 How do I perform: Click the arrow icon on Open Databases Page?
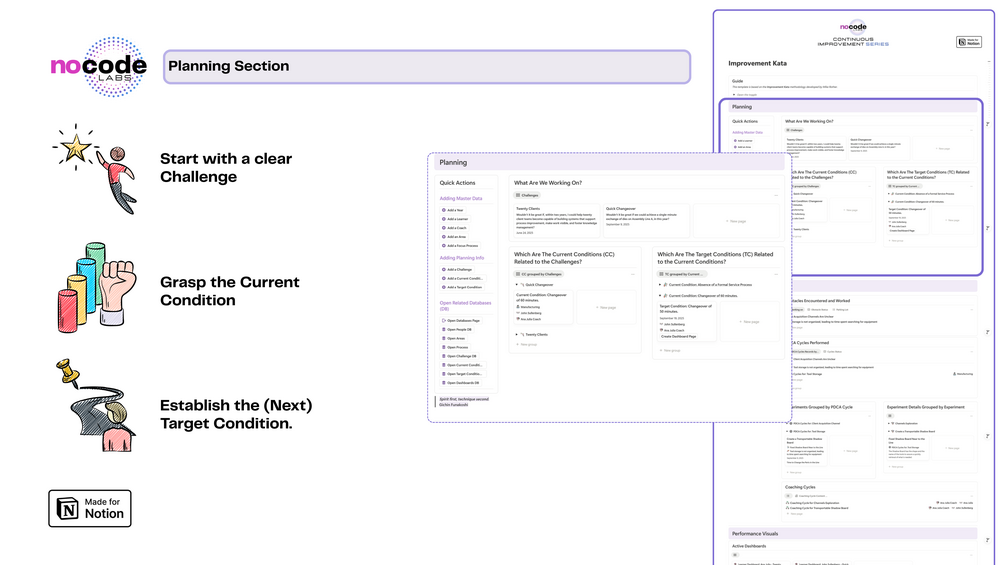[444, 321]
